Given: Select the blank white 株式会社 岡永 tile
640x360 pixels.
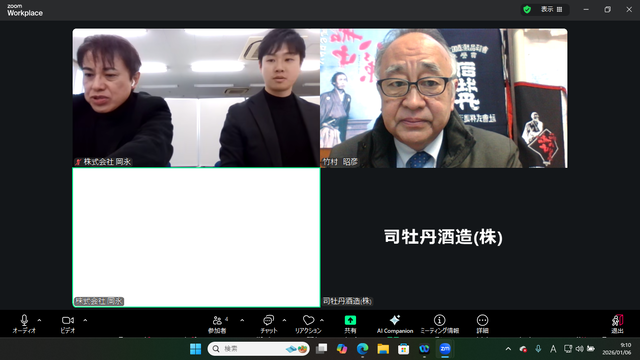Looking at the screenshot, I should tap(196, 237).
